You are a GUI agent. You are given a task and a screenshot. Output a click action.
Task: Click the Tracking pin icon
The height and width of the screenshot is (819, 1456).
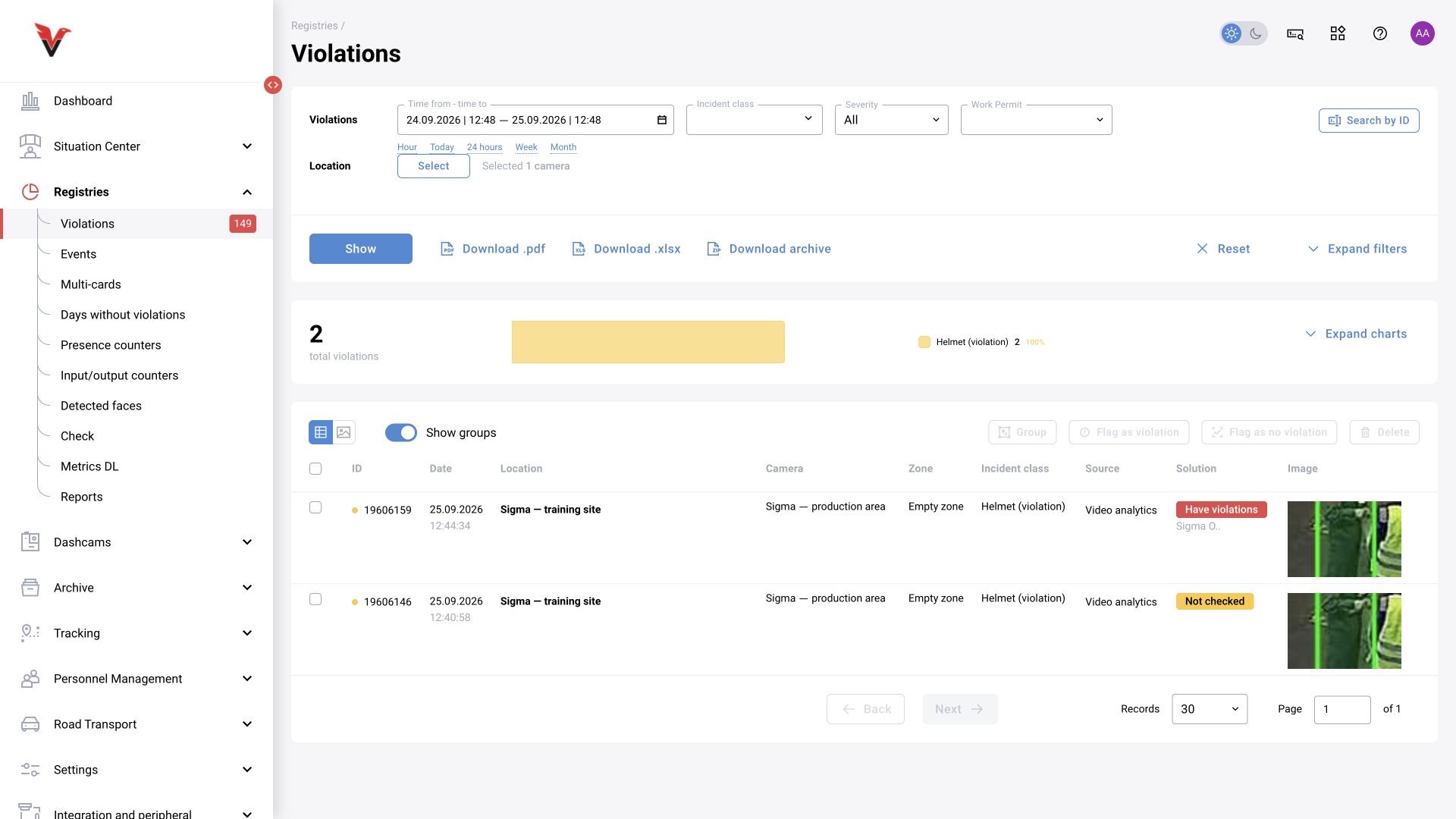30,633
